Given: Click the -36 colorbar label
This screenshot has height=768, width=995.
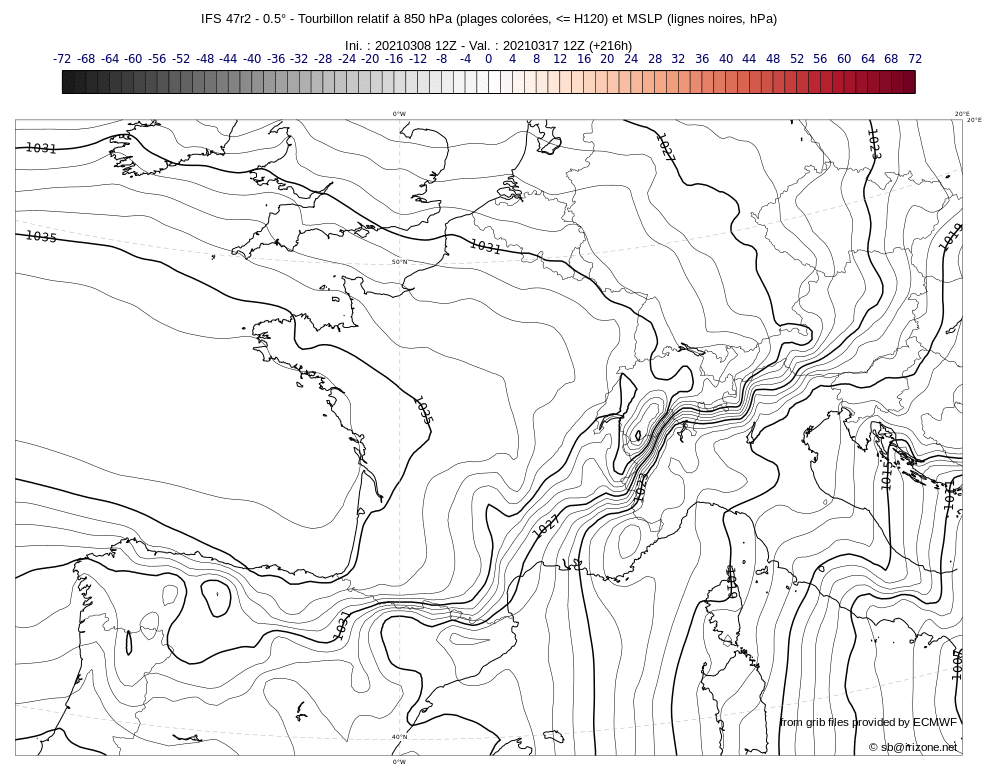Looking at the screenshot, I should [276, 59].
